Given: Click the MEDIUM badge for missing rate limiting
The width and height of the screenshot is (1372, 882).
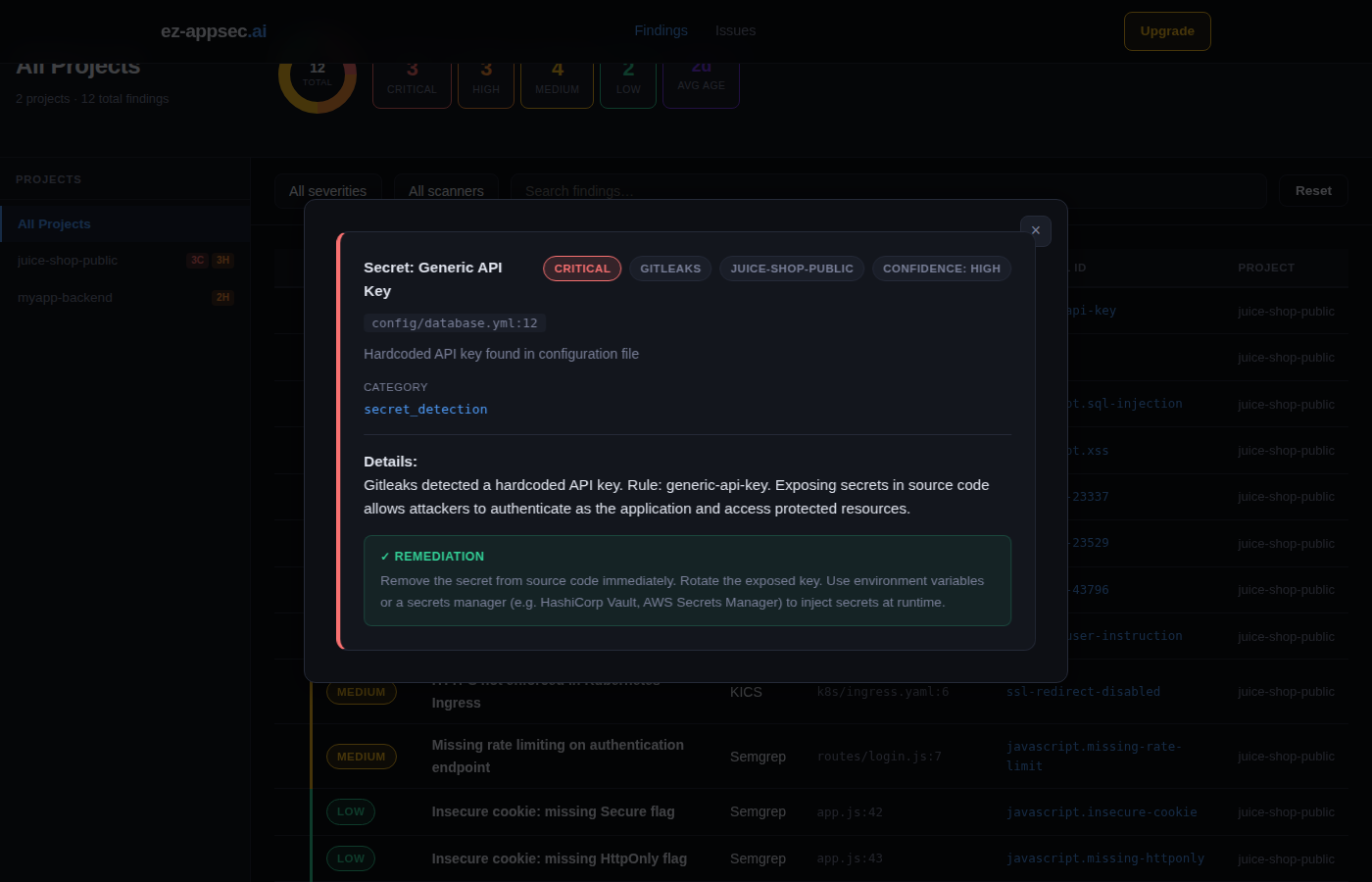Looking at the screenshot, I should (362, 757).
